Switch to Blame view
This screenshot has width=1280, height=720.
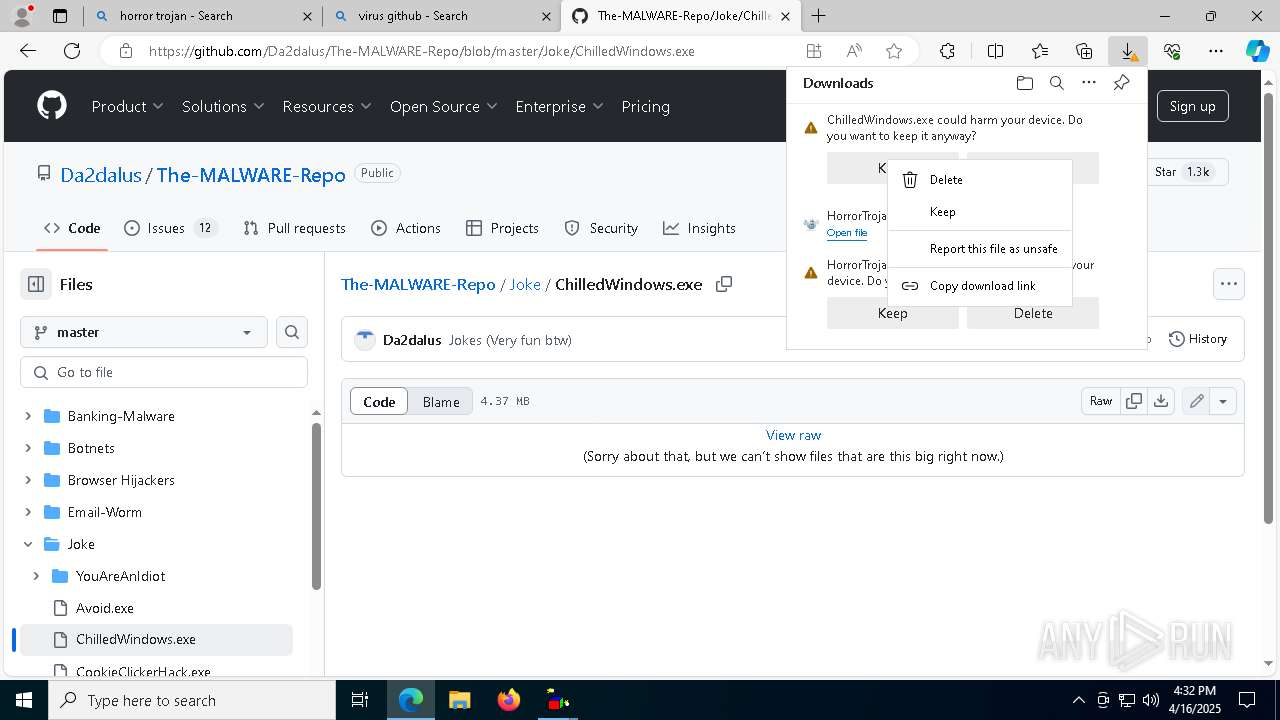point(441,402)
